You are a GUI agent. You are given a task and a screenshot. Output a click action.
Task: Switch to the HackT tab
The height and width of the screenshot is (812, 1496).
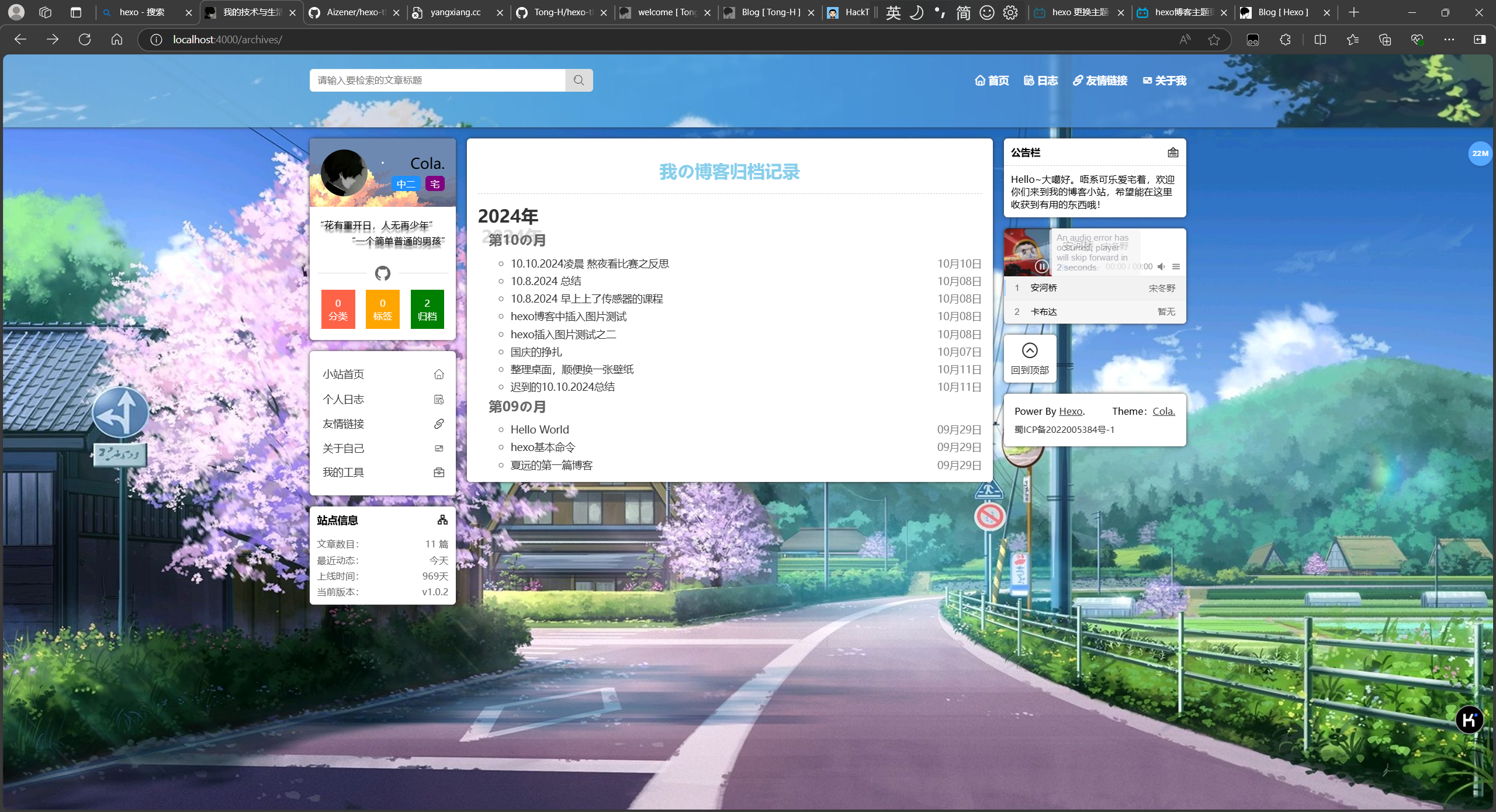pos(849,12)
